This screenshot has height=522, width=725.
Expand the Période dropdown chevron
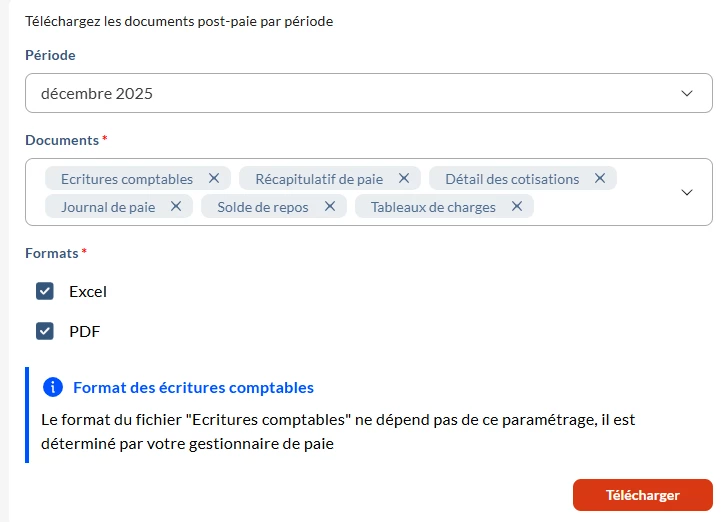coord(687,94)
